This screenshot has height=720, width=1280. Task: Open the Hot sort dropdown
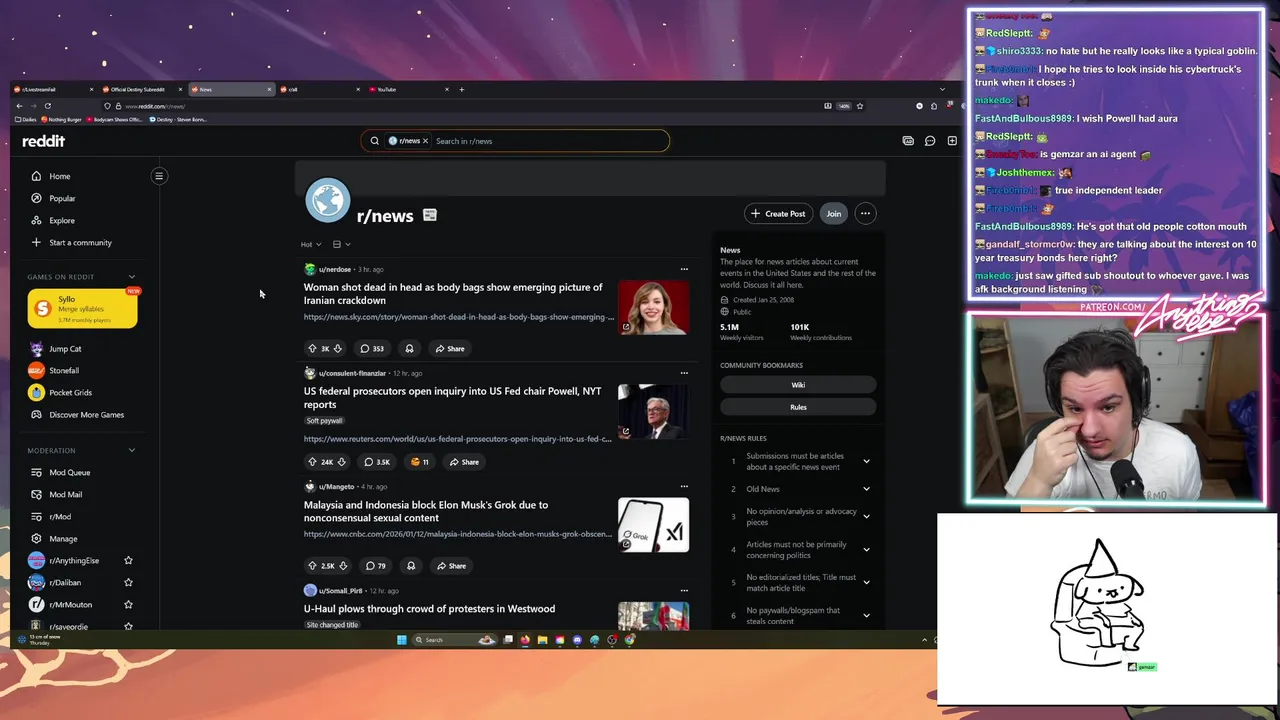click(311, 244)
